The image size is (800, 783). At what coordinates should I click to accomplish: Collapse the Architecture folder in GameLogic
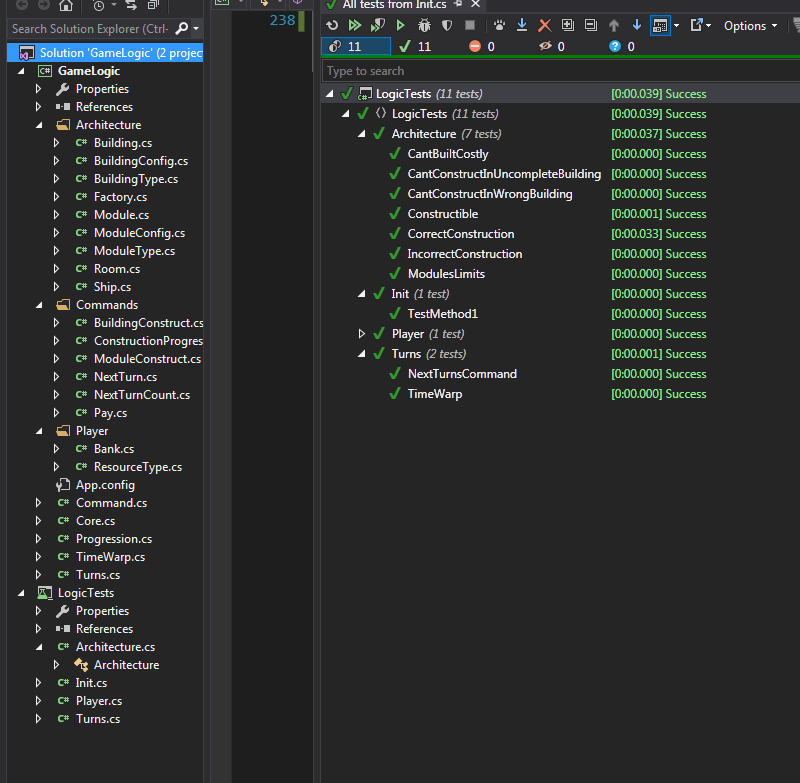39,125
